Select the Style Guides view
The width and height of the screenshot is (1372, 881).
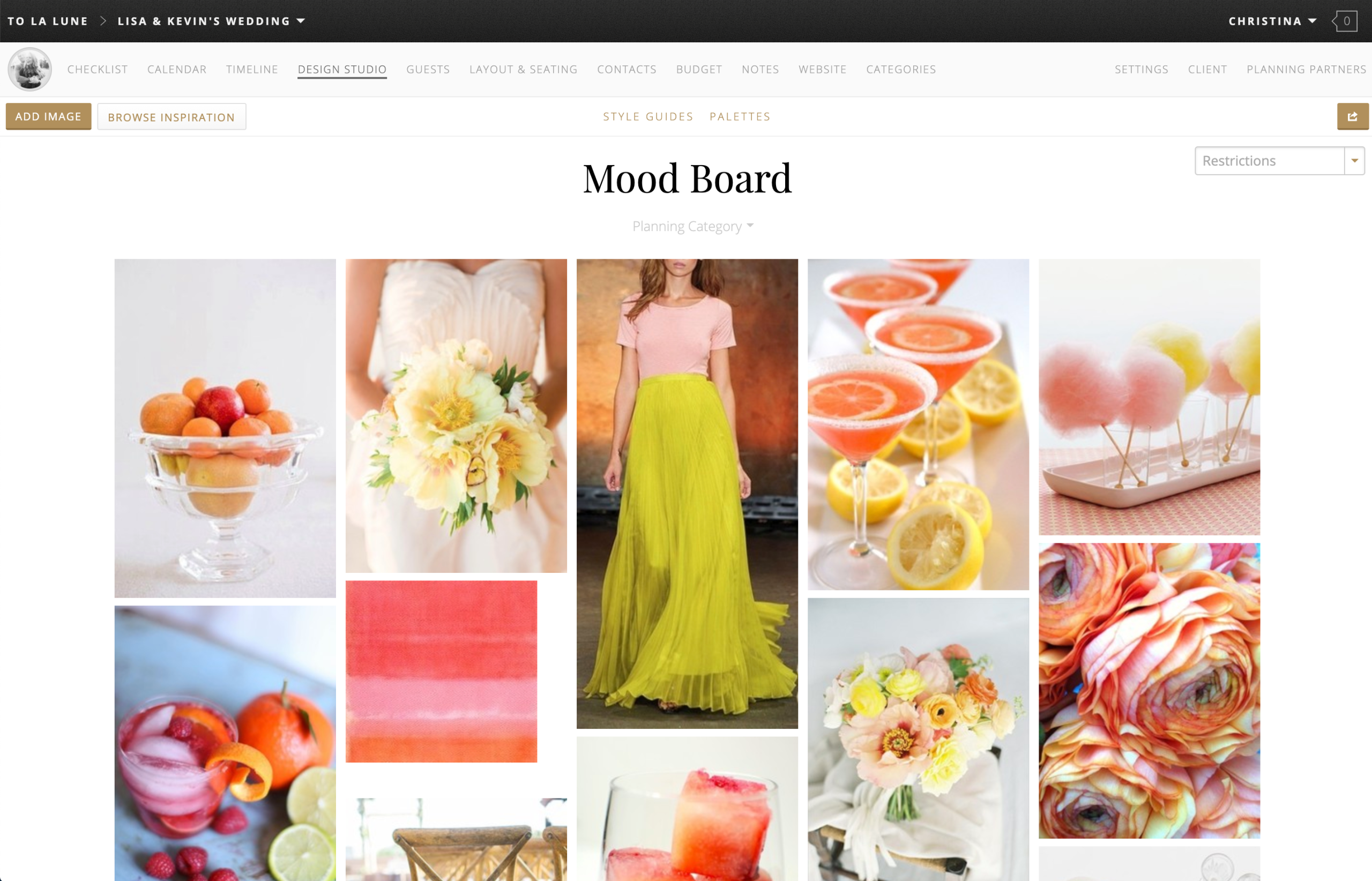(x=647, y=116)
